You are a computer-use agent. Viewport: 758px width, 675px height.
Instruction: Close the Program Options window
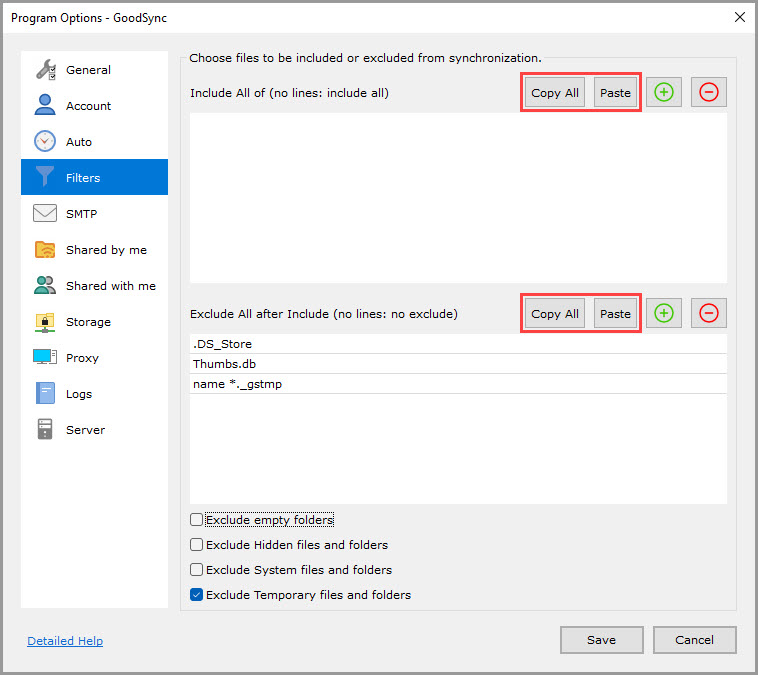tap(739, 17)
